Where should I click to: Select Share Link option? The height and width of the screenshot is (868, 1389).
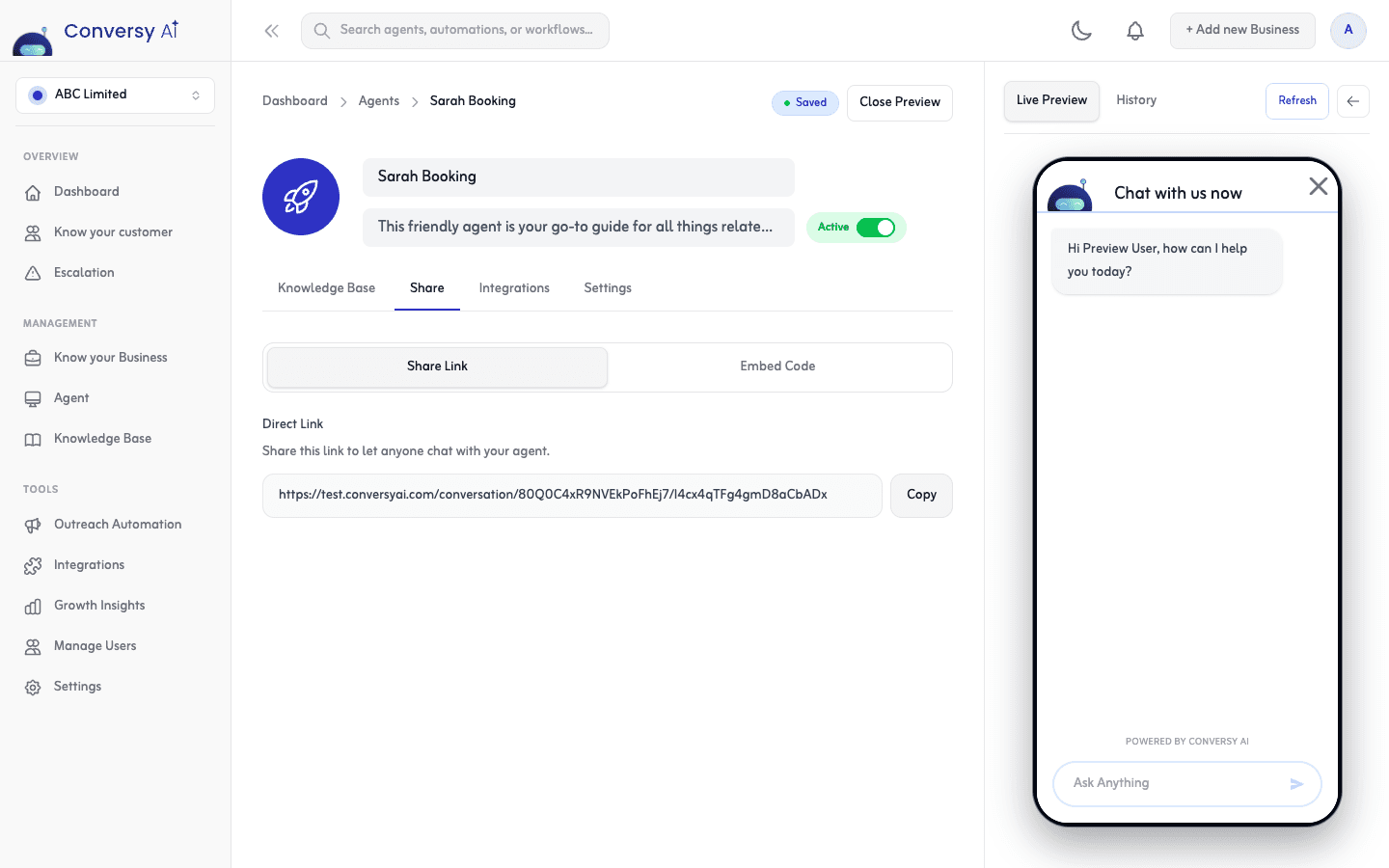(437, 366)
